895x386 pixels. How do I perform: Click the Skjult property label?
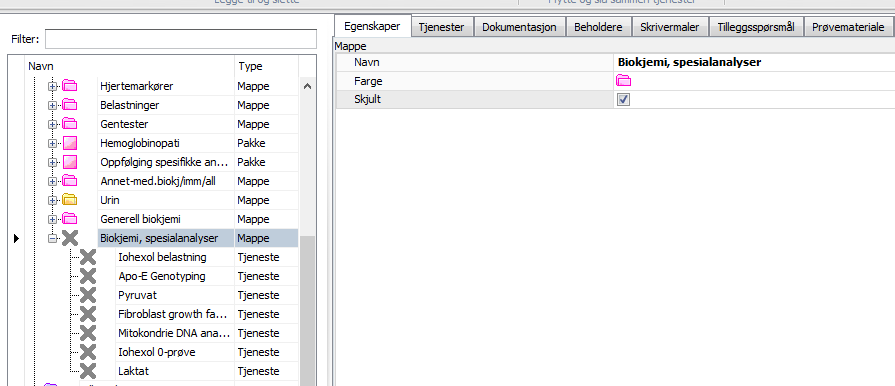pyautogui.click(x=368, y=99)
